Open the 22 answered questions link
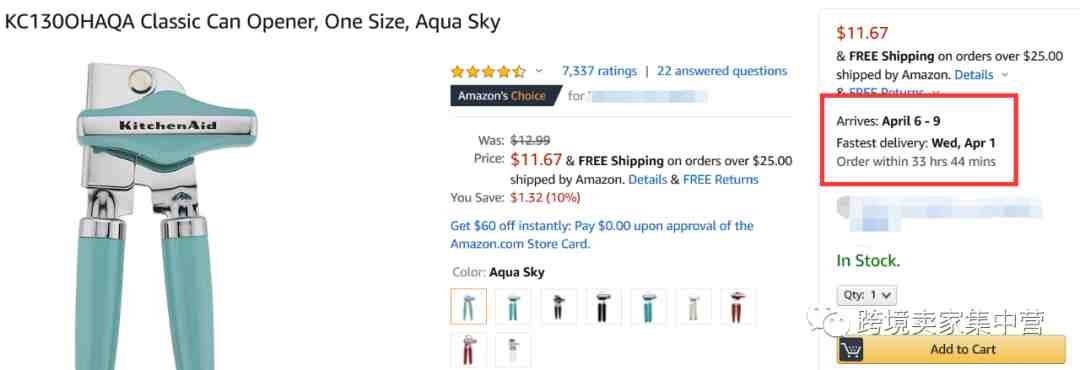 [722, 71]
